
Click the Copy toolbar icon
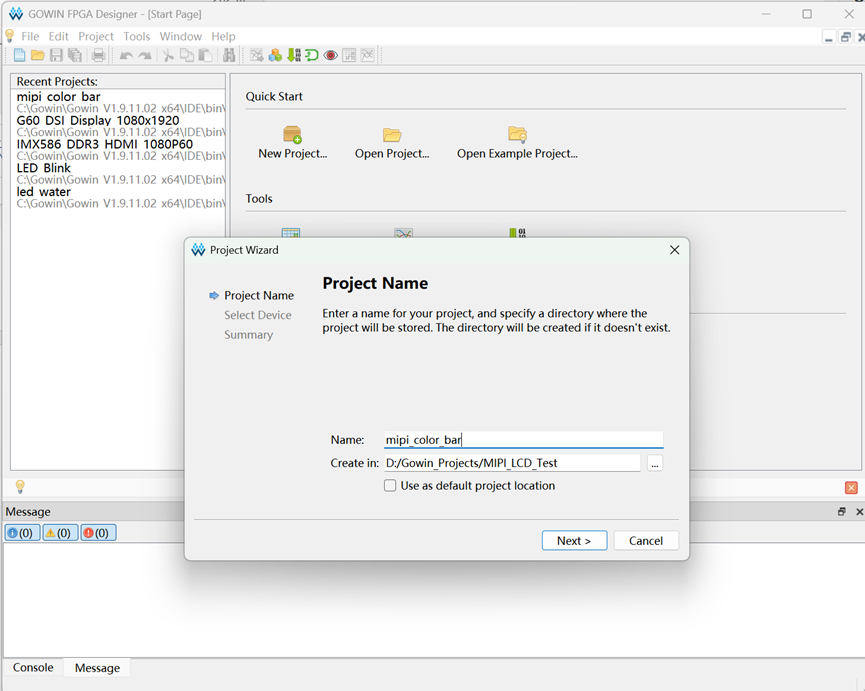(187, 55)
